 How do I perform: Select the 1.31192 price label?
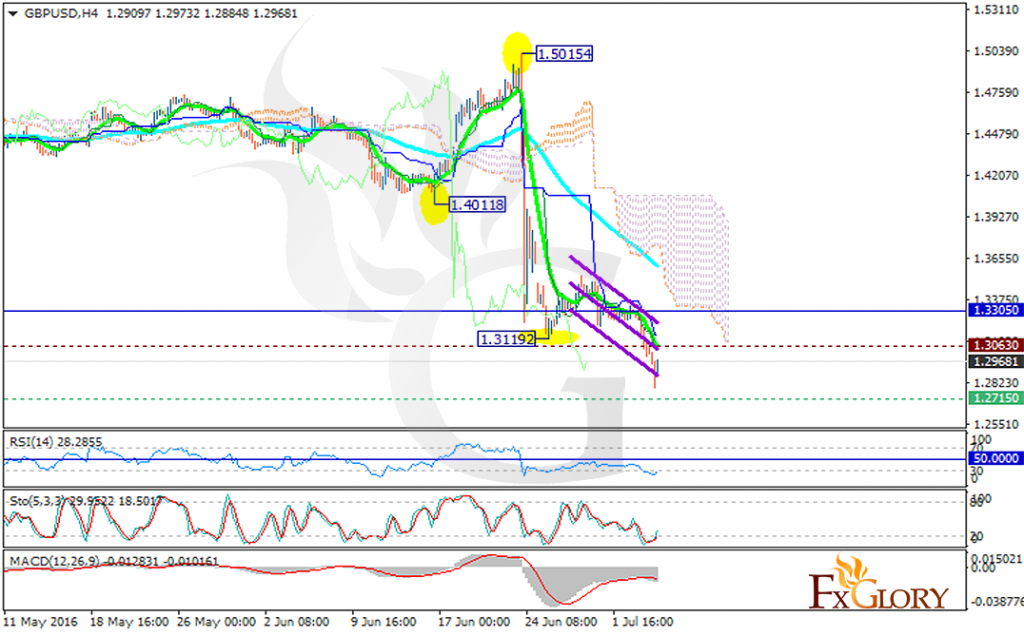pyautogui.click(x=507, y=339)
